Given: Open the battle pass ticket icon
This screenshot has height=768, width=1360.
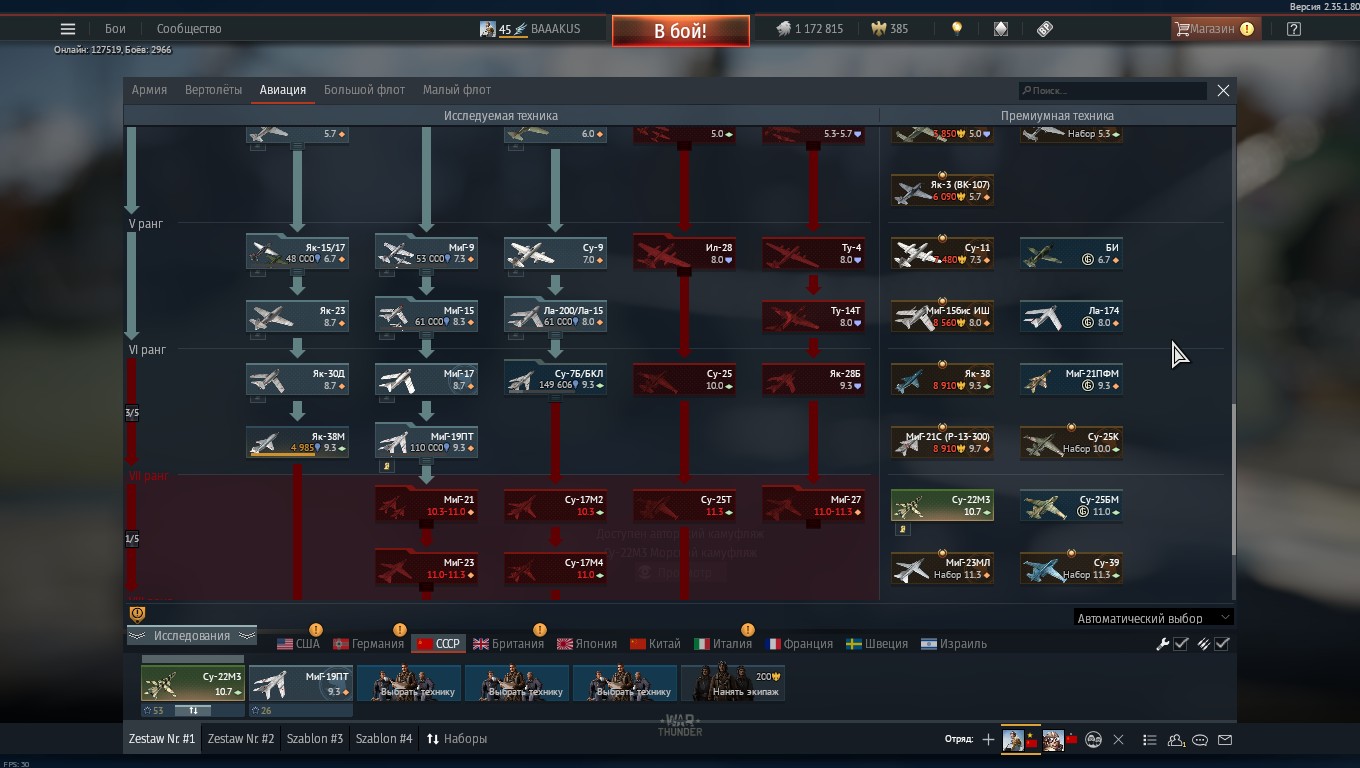Looking at the screenshot, I should point(1045,29).
